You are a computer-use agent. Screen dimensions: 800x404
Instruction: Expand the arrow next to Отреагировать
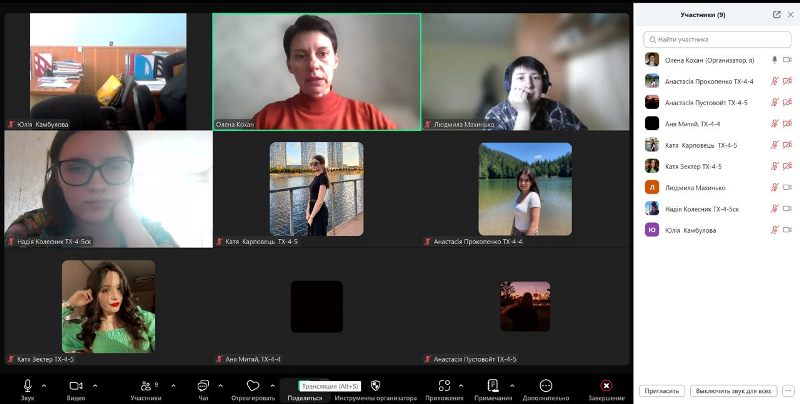[x=273, y=386]
